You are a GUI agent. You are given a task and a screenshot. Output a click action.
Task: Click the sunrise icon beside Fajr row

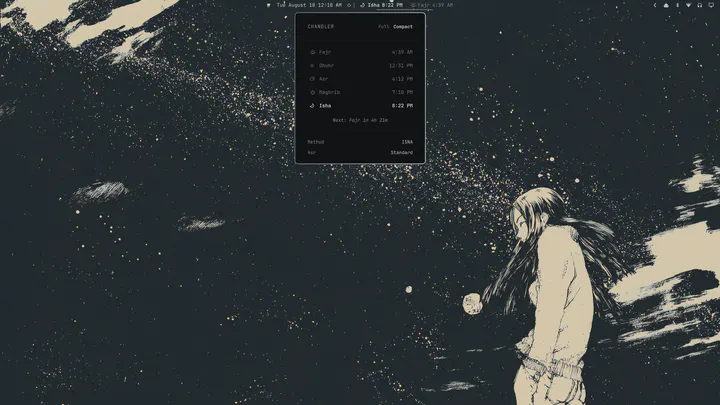click(x=312, y=52)
